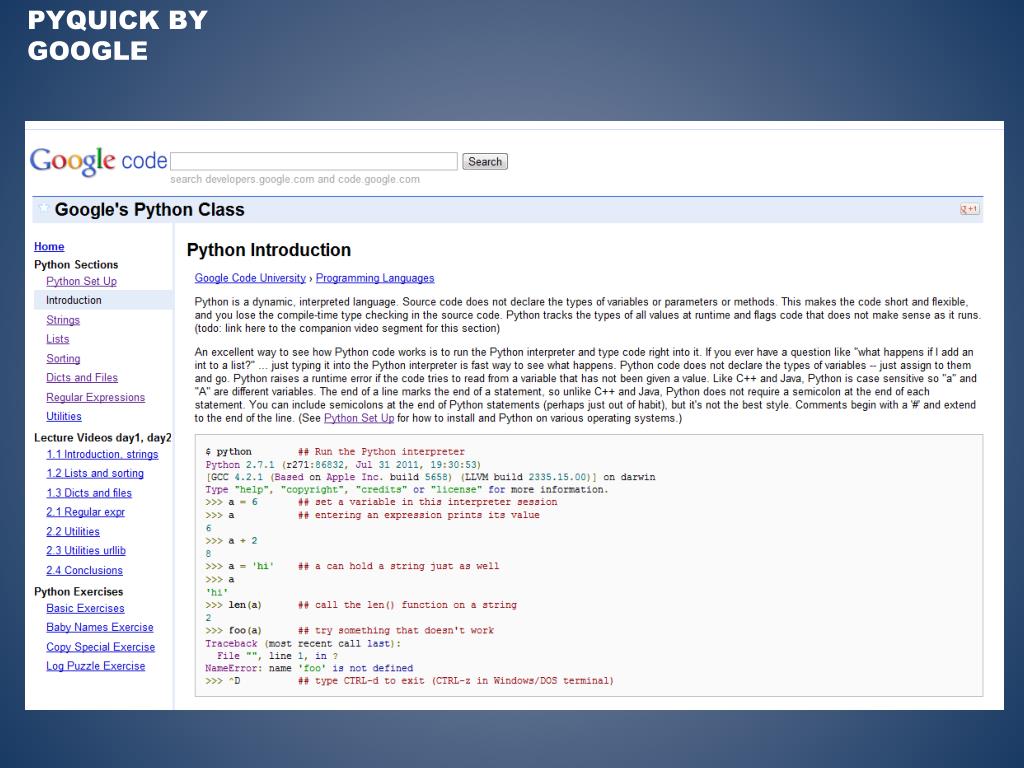The height and width of the screenshot is (768, 1024).
Task: Open the Basic Exercises link
Action: point(86,608)
